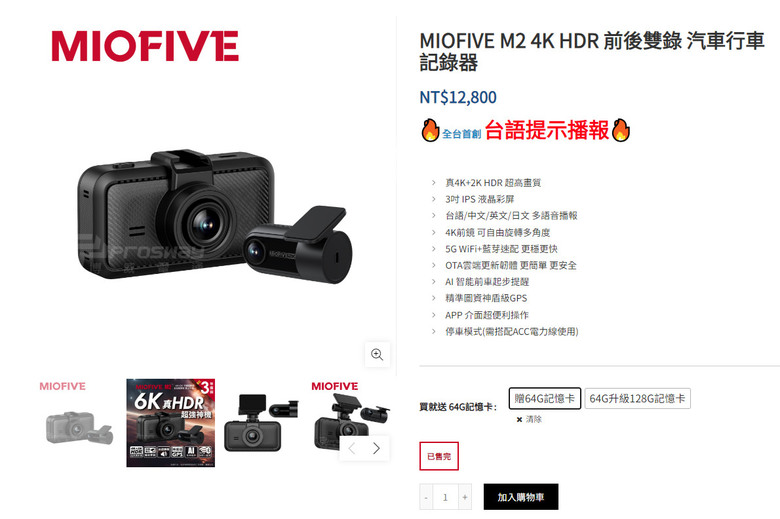The width and height of the screenshot is (780, 519).
Task: Select the 贈64G記憶卡 option
Action: pos(545,399)
